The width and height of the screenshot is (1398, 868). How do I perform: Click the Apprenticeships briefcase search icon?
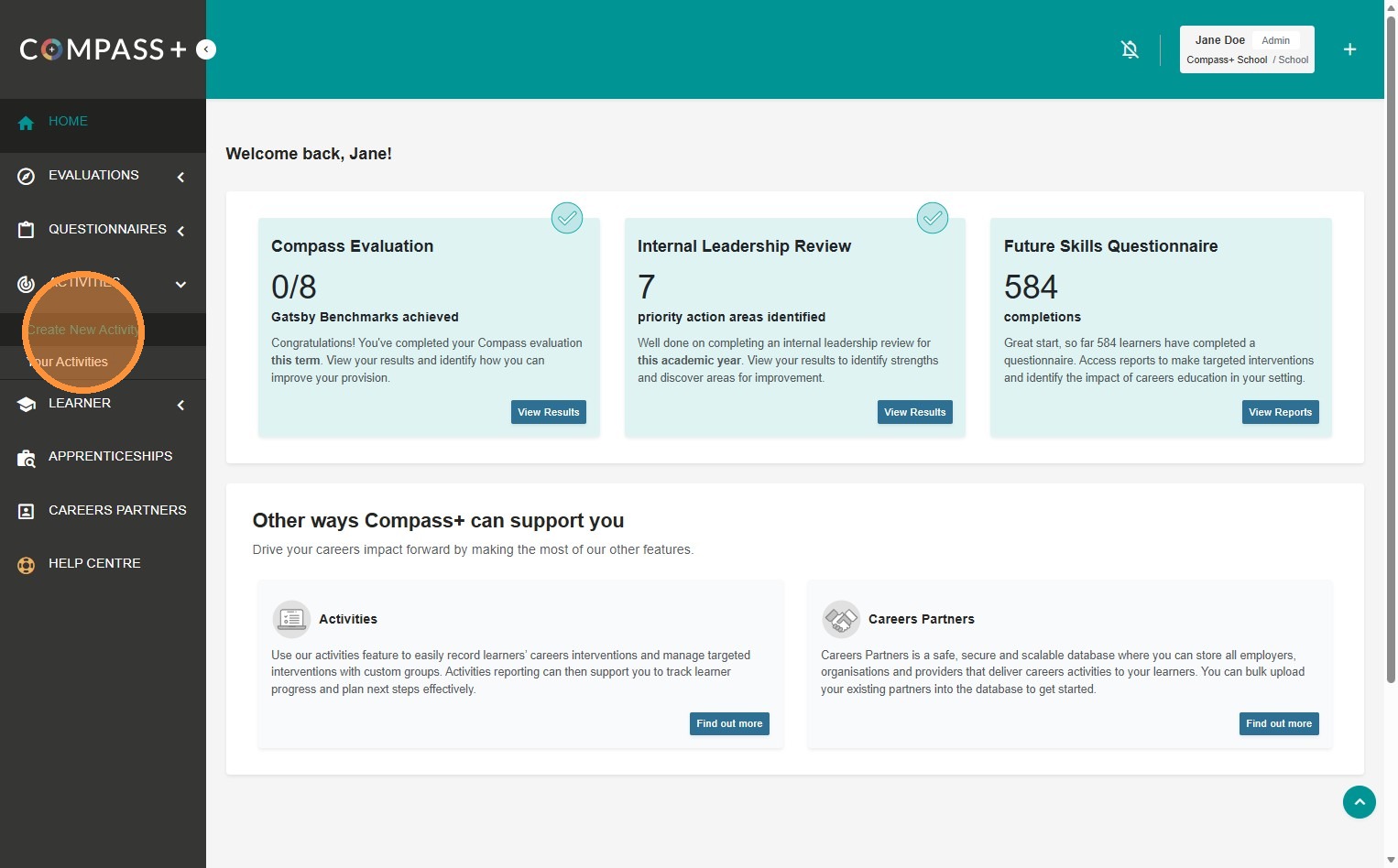(x=26, y=458)
